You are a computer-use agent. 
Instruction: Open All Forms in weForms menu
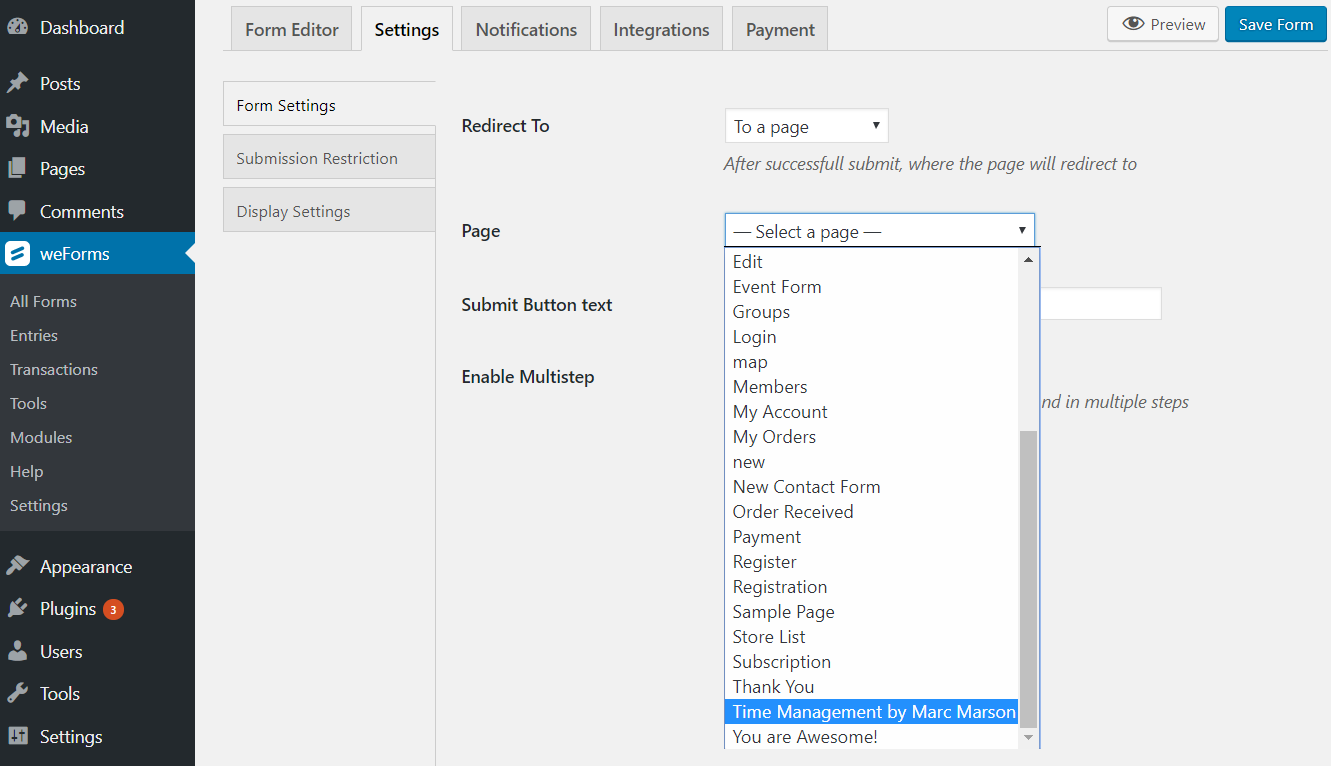tap(43, 301)
